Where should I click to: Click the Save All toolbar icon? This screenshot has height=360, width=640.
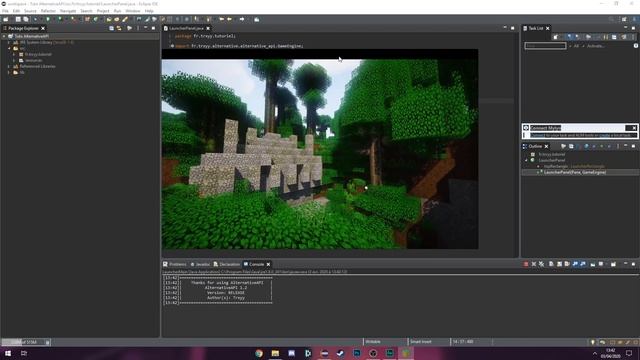pyautogui.click(x=26, y=19)
